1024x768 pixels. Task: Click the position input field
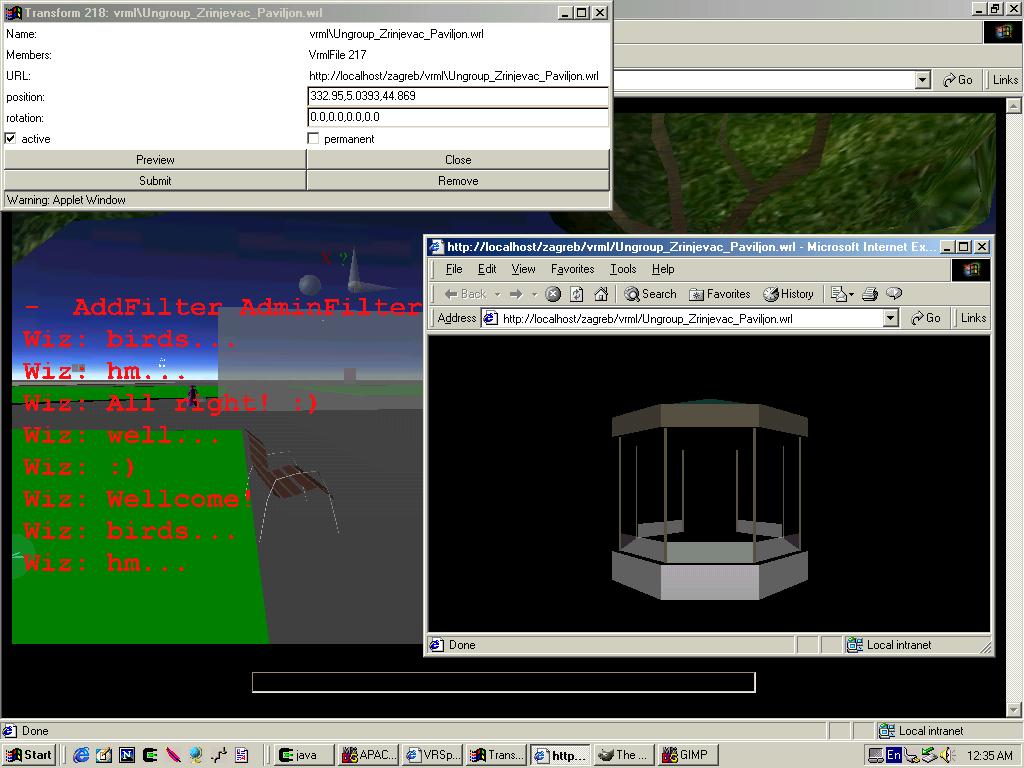[x=458, y=96]
